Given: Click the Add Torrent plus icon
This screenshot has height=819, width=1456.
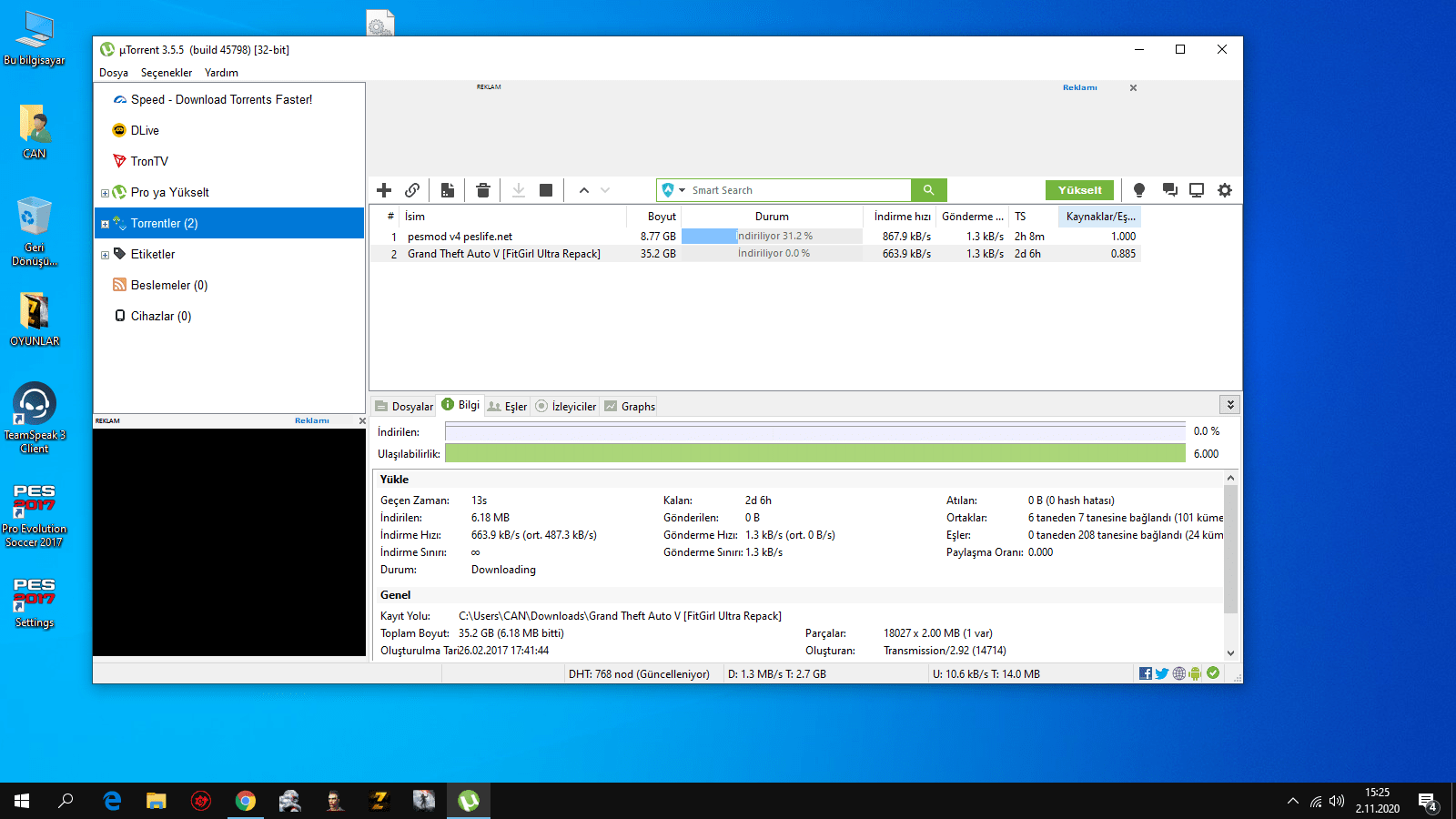Looking at the screenshot, I should [384, 190].
